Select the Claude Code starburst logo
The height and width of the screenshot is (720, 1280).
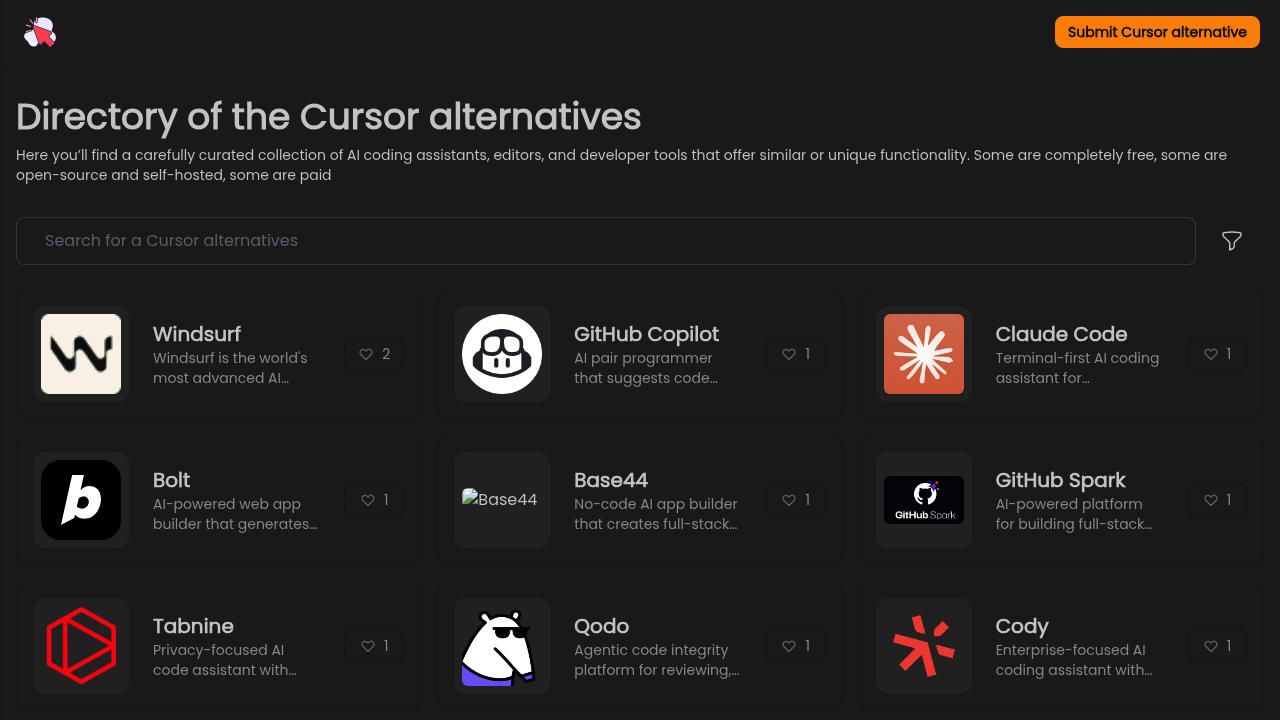(x=923, y=353)
